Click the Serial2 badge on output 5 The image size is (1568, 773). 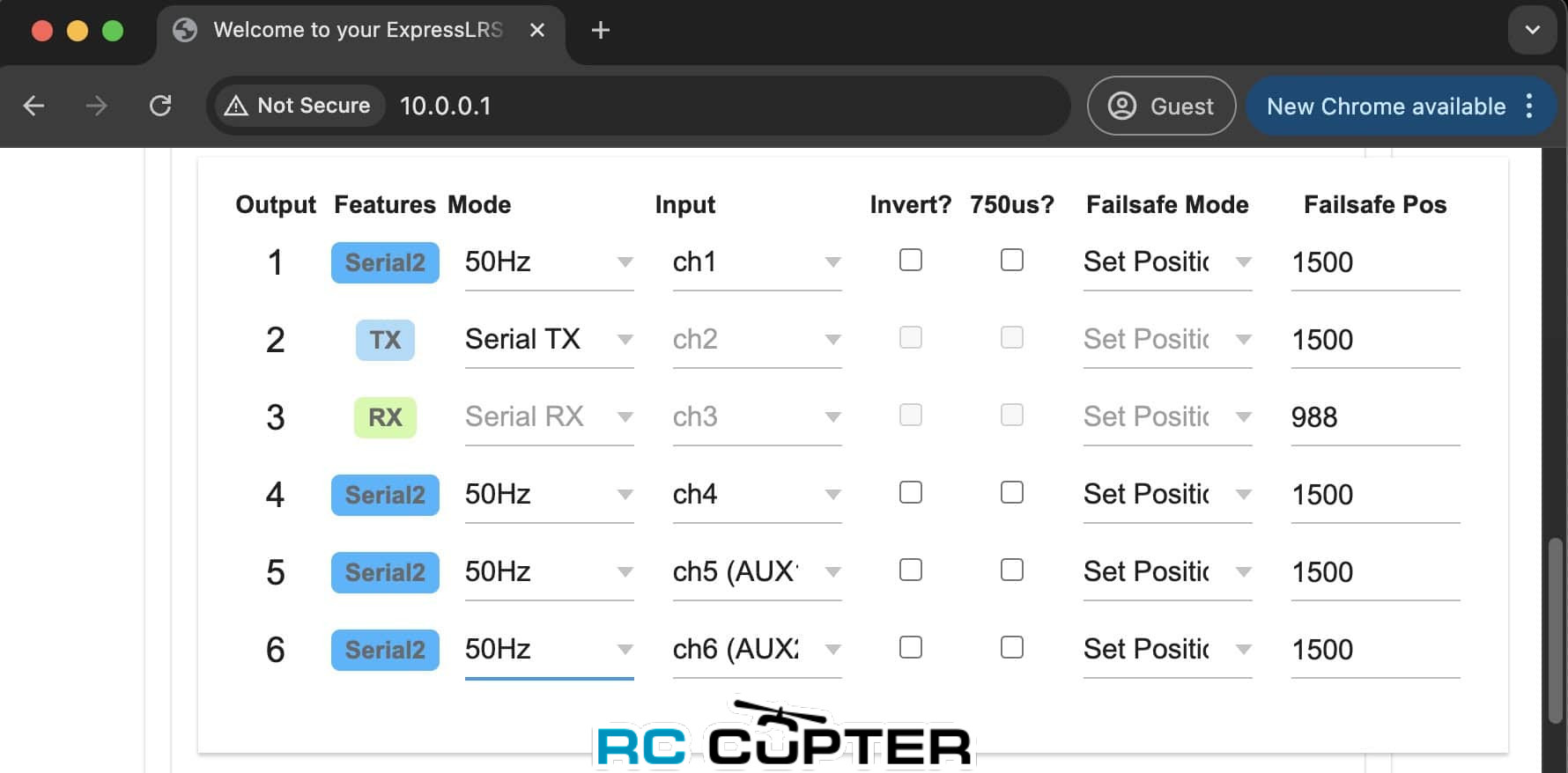[385, 572]
